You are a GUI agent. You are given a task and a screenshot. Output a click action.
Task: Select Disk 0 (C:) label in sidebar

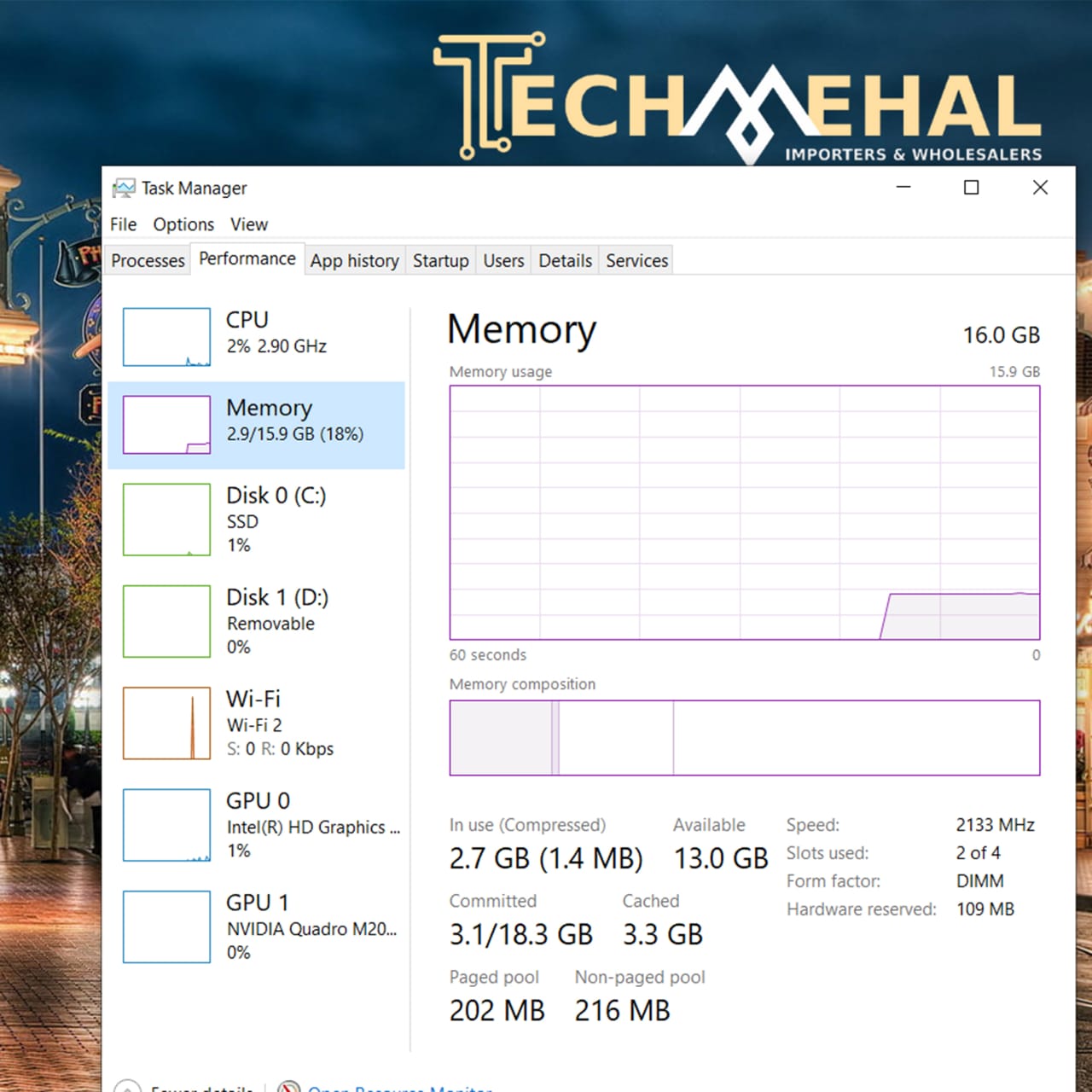[276, 496]
